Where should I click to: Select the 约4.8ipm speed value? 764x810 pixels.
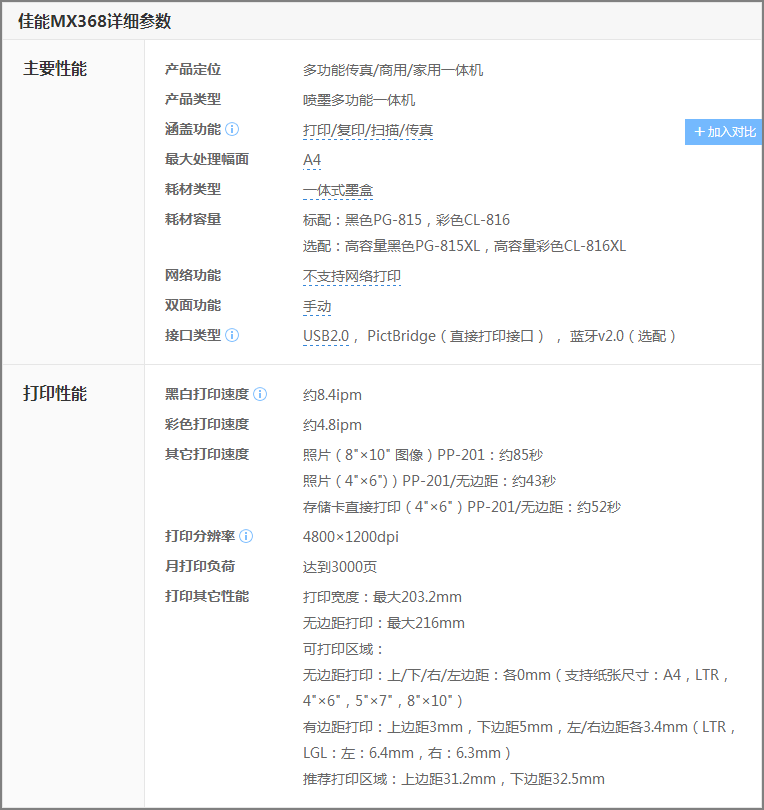[332, 425]
